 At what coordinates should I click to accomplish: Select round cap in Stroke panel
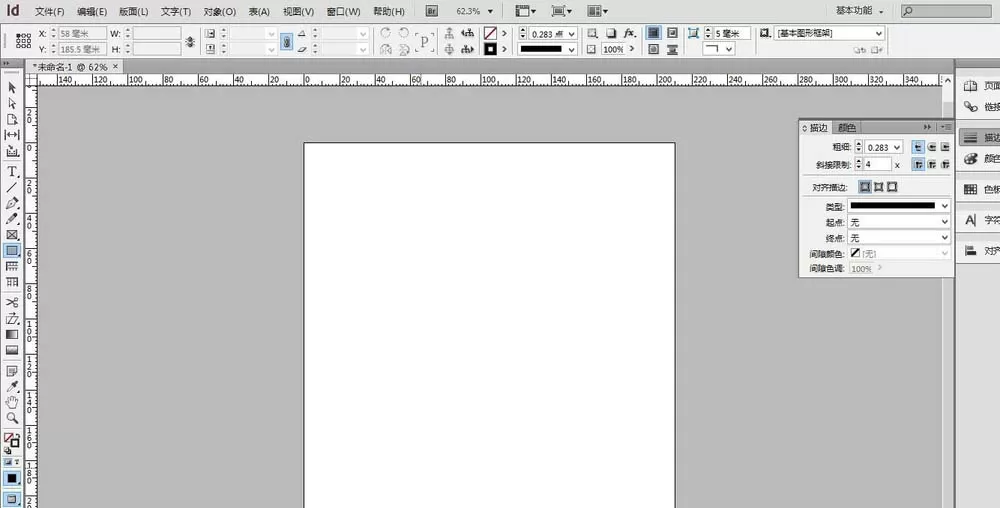[932, 147]
